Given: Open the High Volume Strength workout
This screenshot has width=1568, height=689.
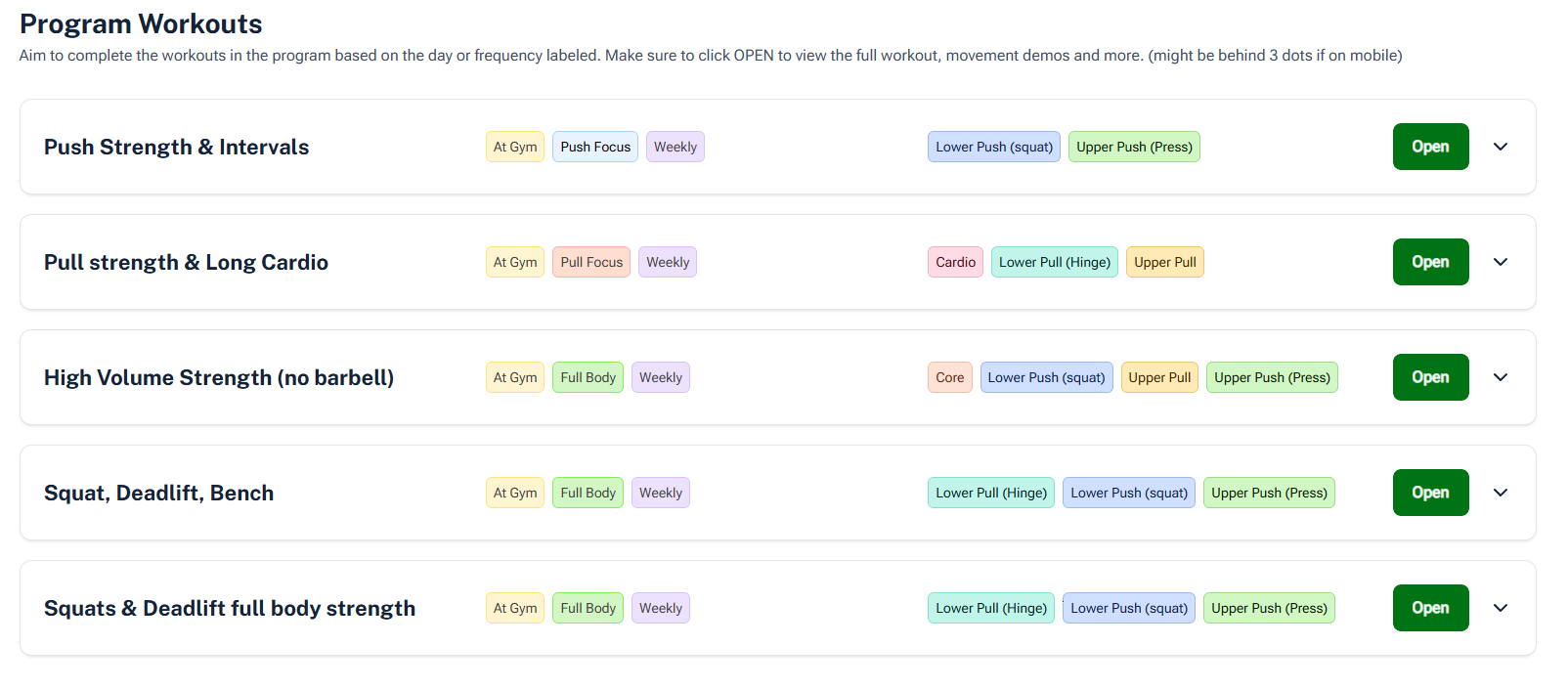Looking at the screenshot, I should pos(1429,377).
